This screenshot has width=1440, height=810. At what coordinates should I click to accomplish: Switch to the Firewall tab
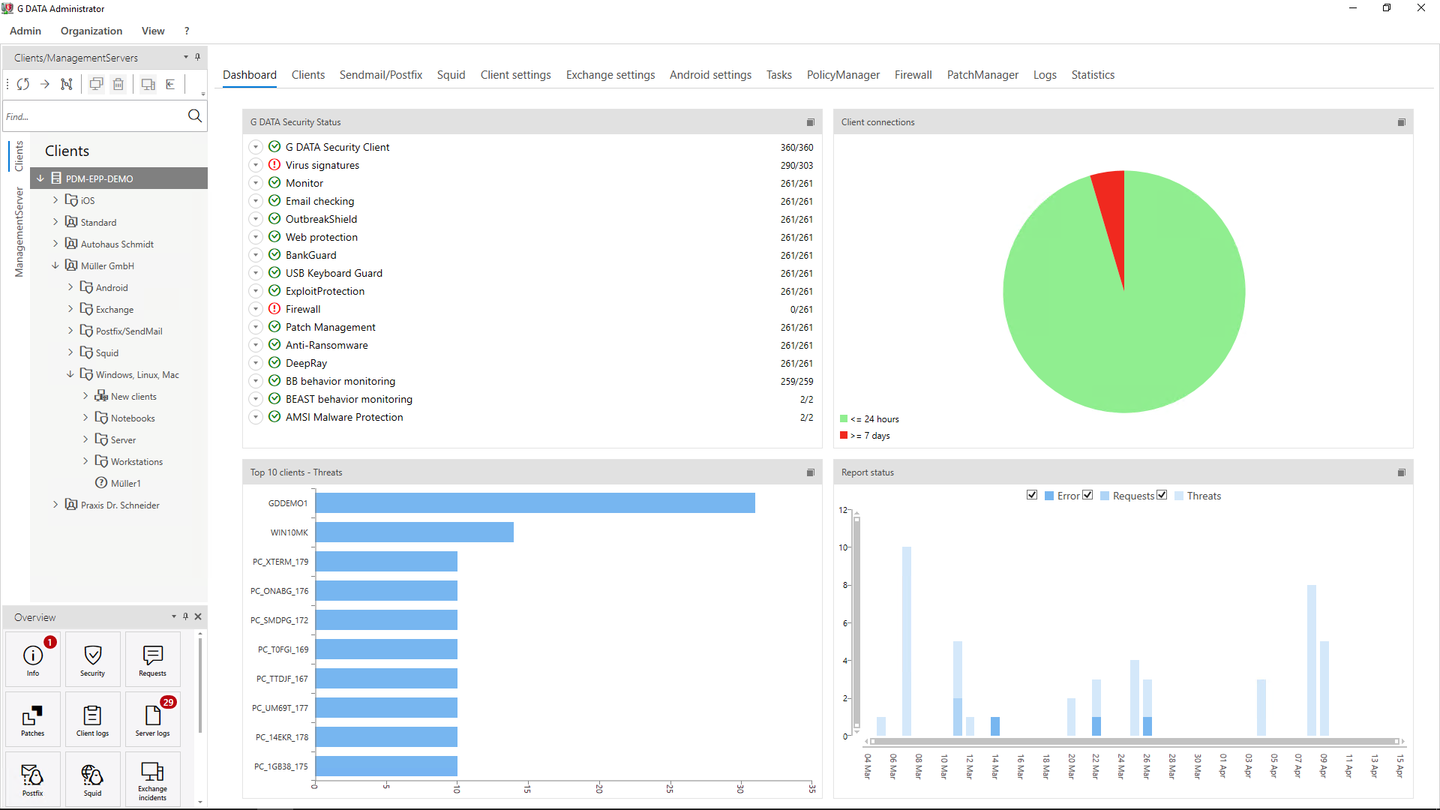pos(913,75)
